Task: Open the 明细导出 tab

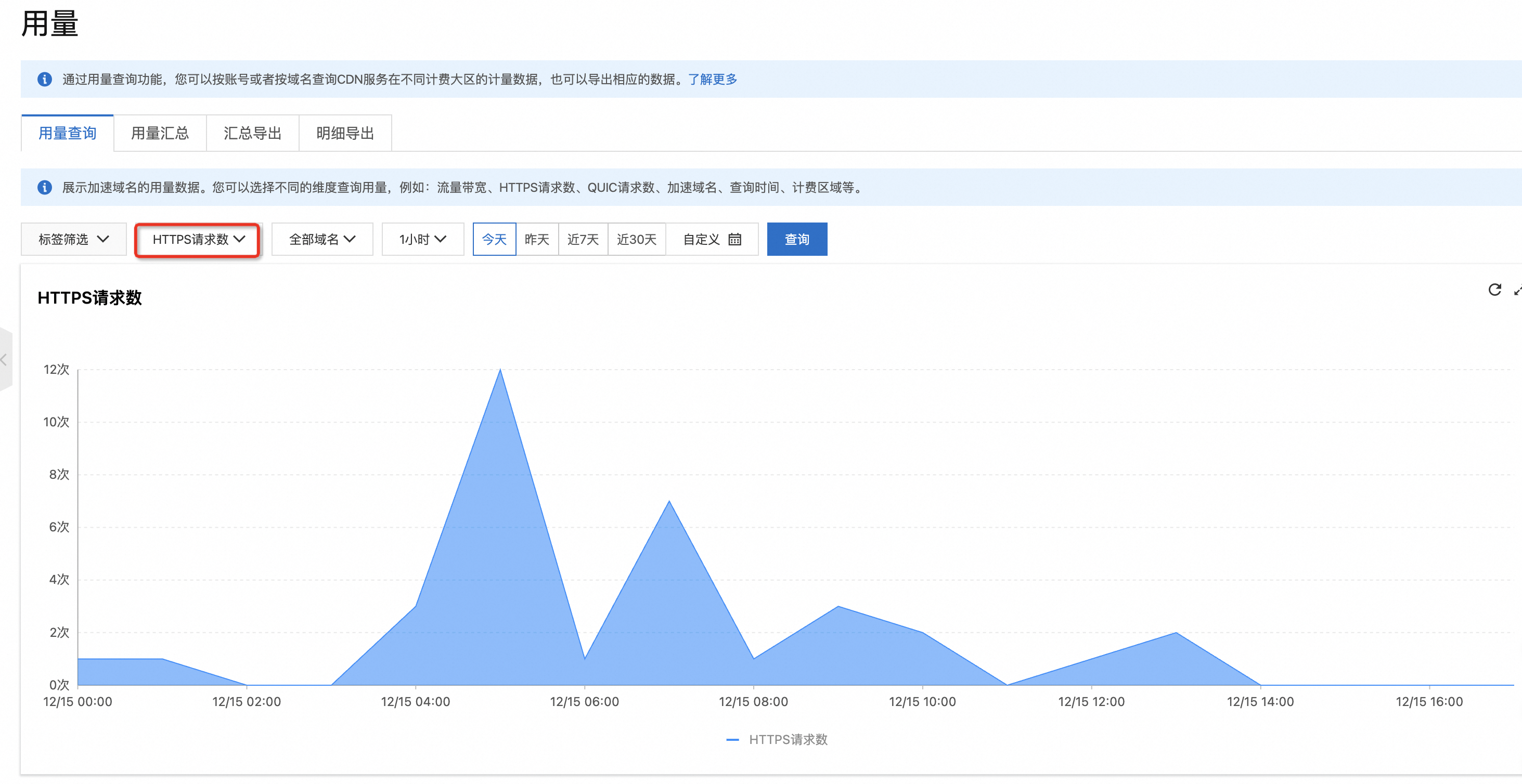Action: (x=345, y=134)
